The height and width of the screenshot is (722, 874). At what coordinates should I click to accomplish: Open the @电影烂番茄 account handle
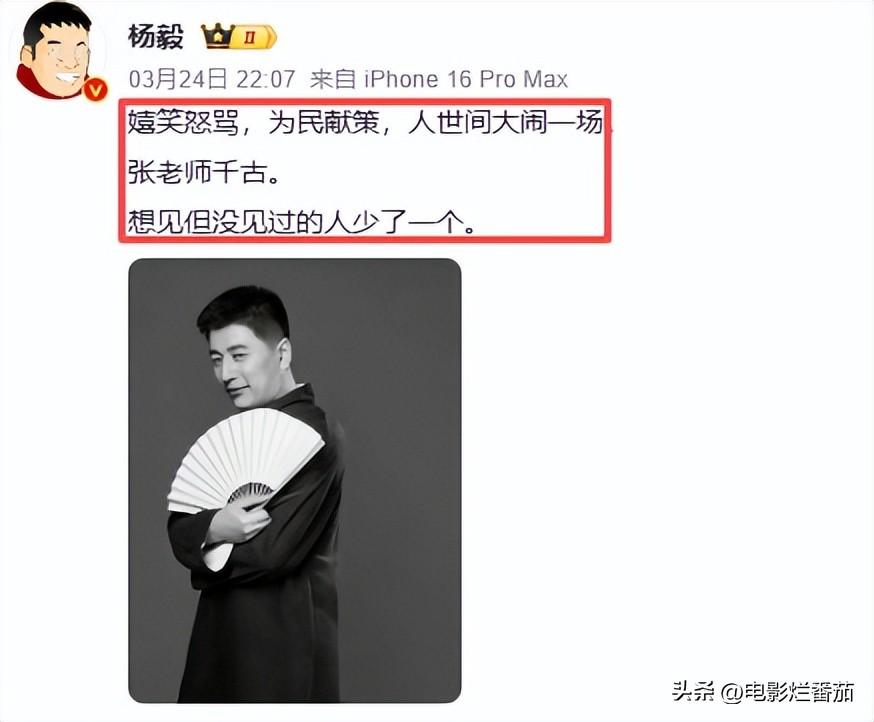(x=787, y=692)
